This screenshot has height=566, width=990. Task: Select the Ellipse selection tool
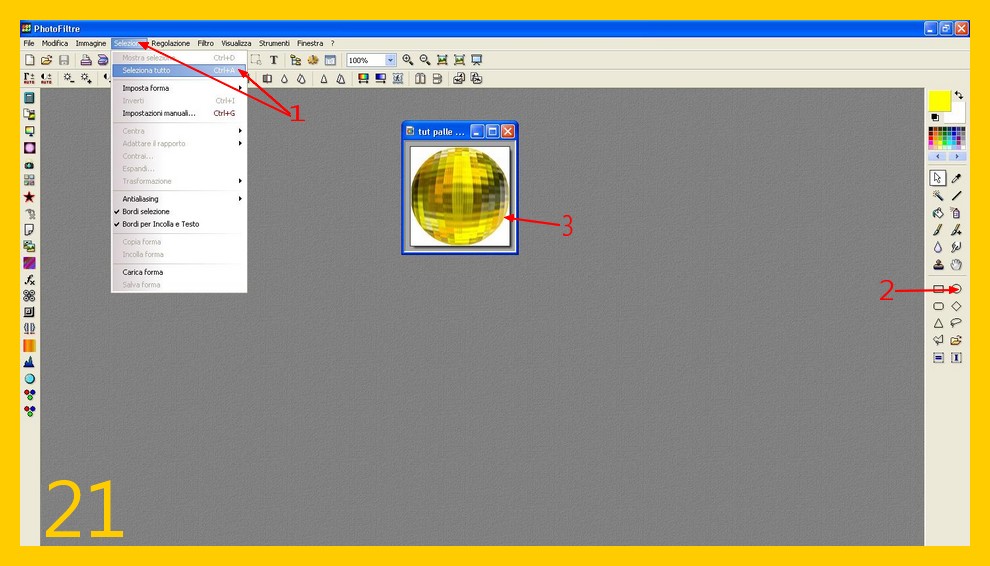click(x=956, y=289)
